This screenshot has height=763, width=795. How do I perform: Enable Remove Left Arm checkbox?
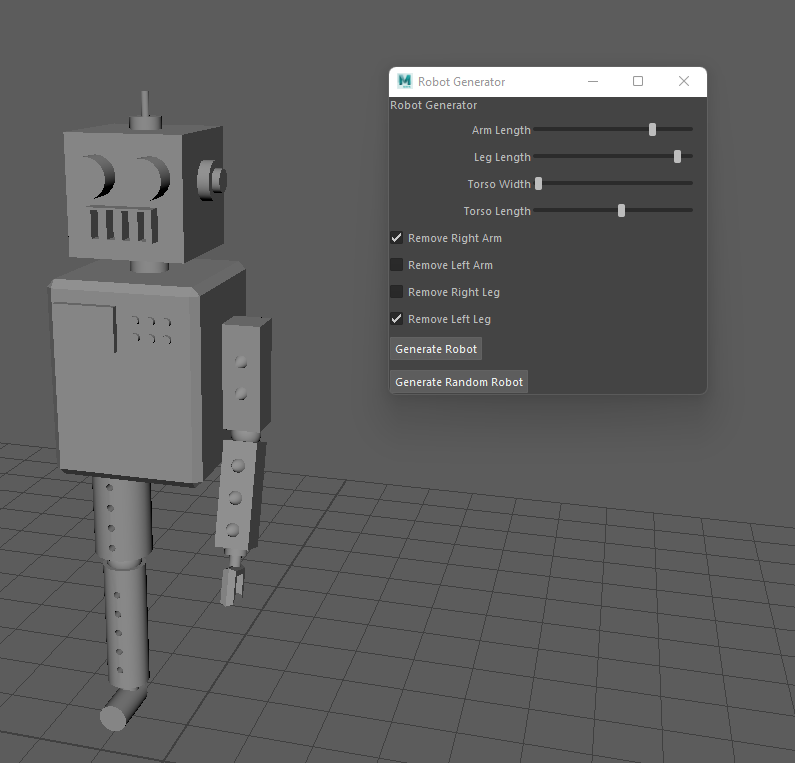396,265
